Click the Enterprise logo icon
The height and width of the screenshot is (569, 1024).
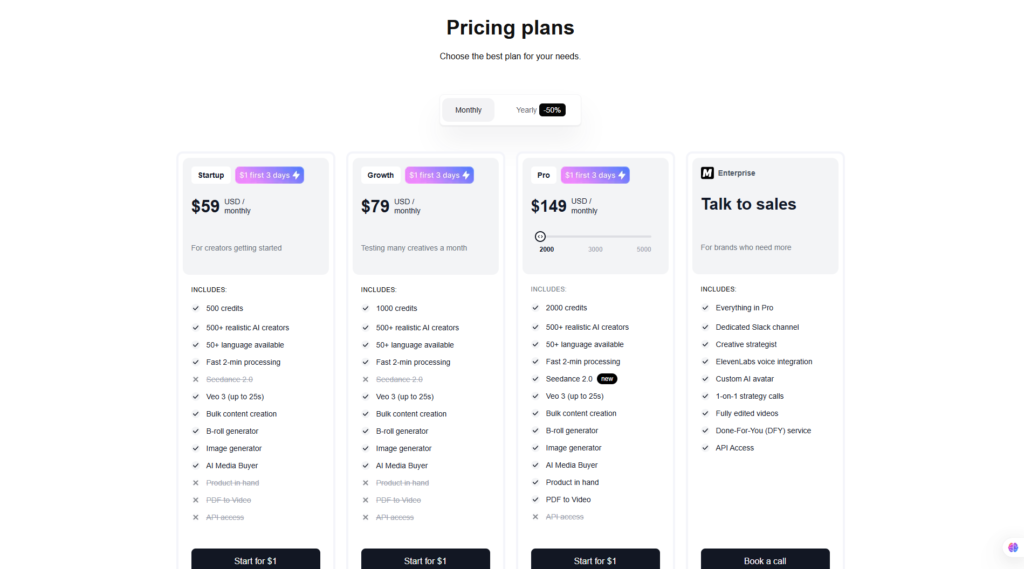coord(707,173)
